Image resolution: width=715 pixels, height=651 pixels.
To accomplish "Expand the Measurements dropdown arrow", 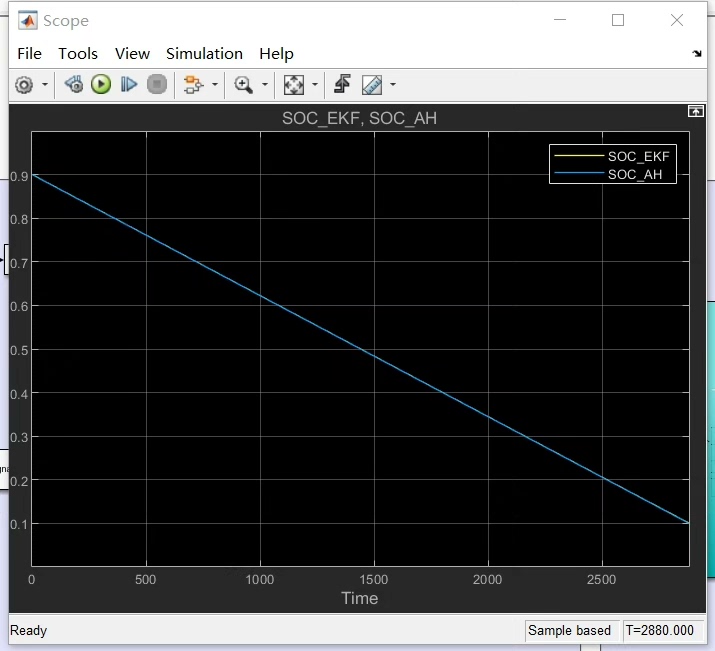I will (x=393, y=85).
